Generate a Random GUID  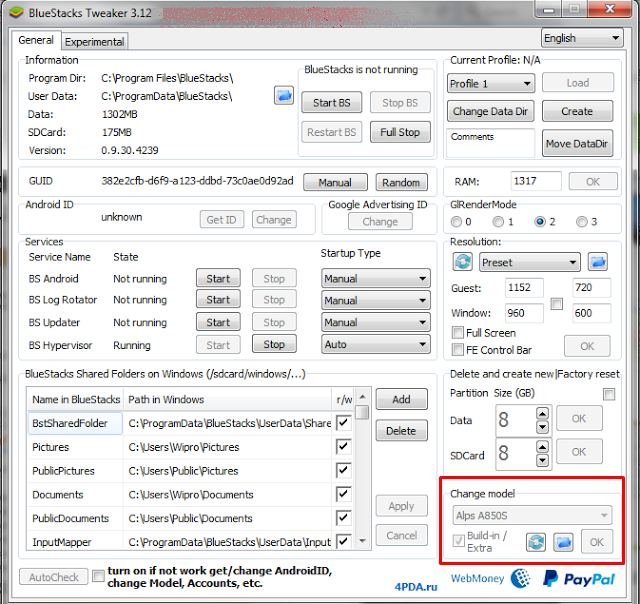[x=401, y=182]
